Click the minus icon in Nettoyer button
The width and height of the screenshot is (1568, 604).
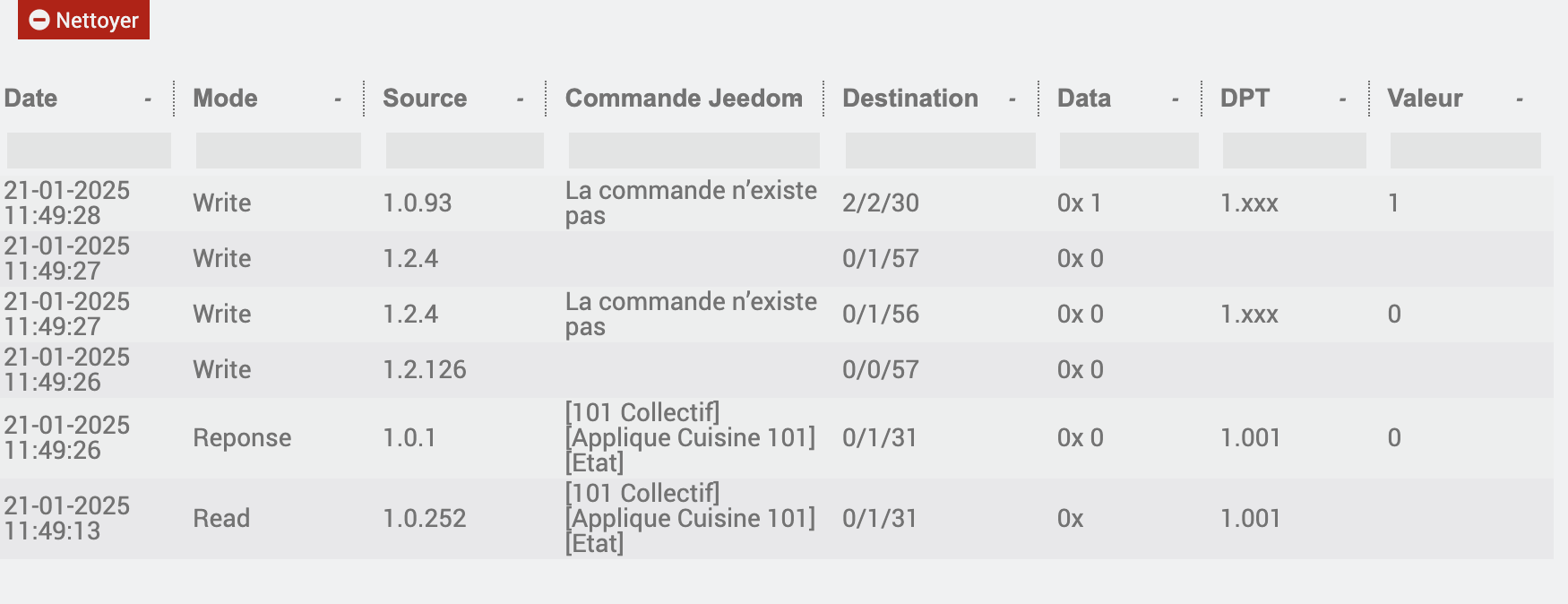tap(39, 20)
